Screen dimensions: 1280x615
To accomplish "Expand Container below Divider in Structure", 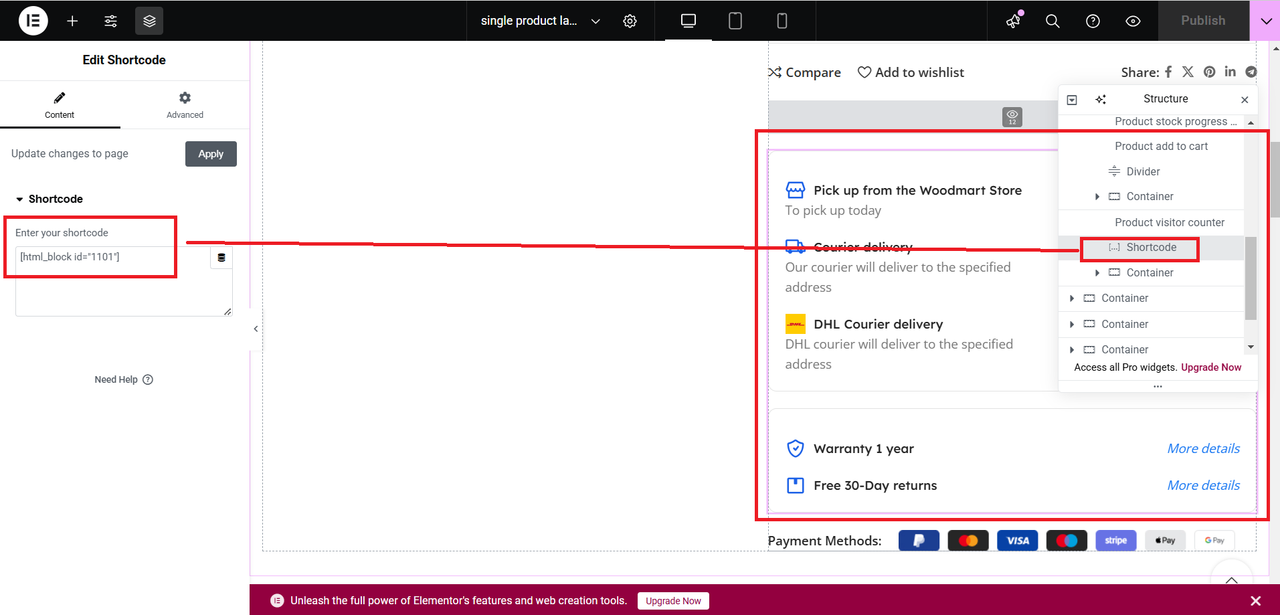I will click(1097, 197).
